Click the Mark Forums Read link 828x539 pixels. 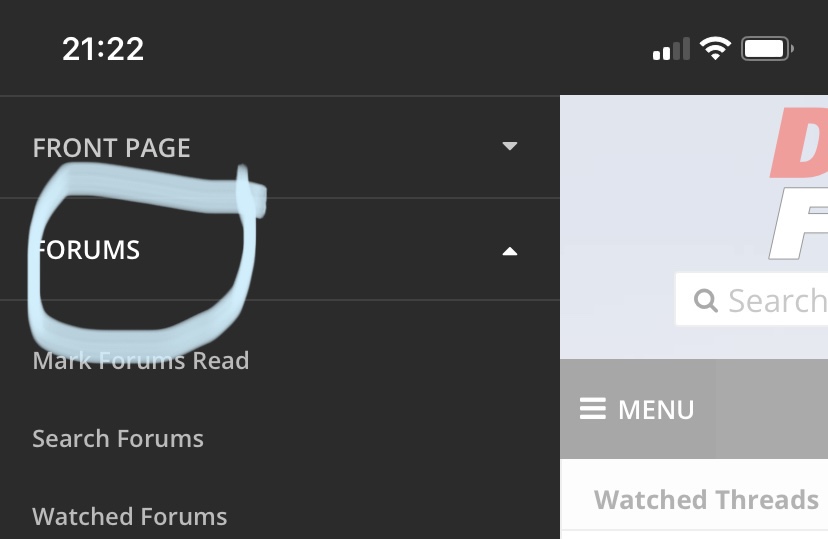[x=140, y=360]
